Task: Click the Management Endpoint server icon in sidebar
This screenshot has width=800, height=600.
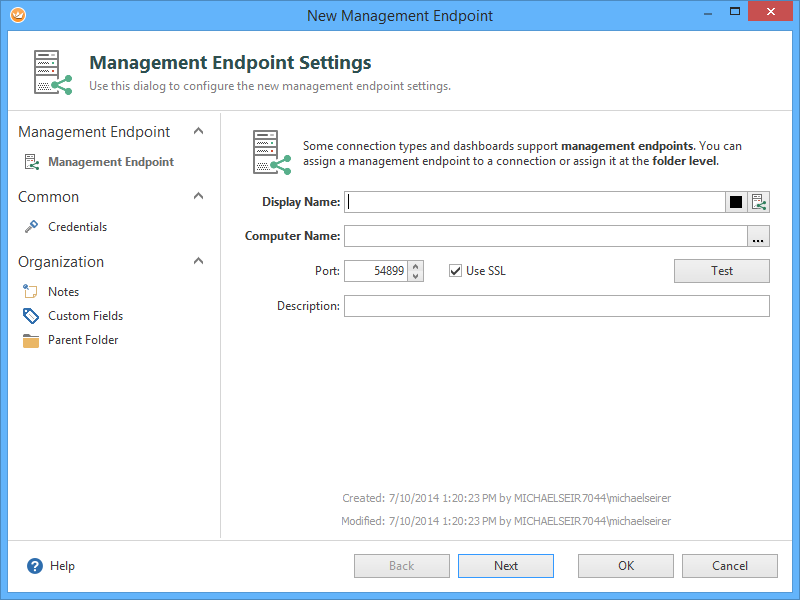Action: click(31, 162)
